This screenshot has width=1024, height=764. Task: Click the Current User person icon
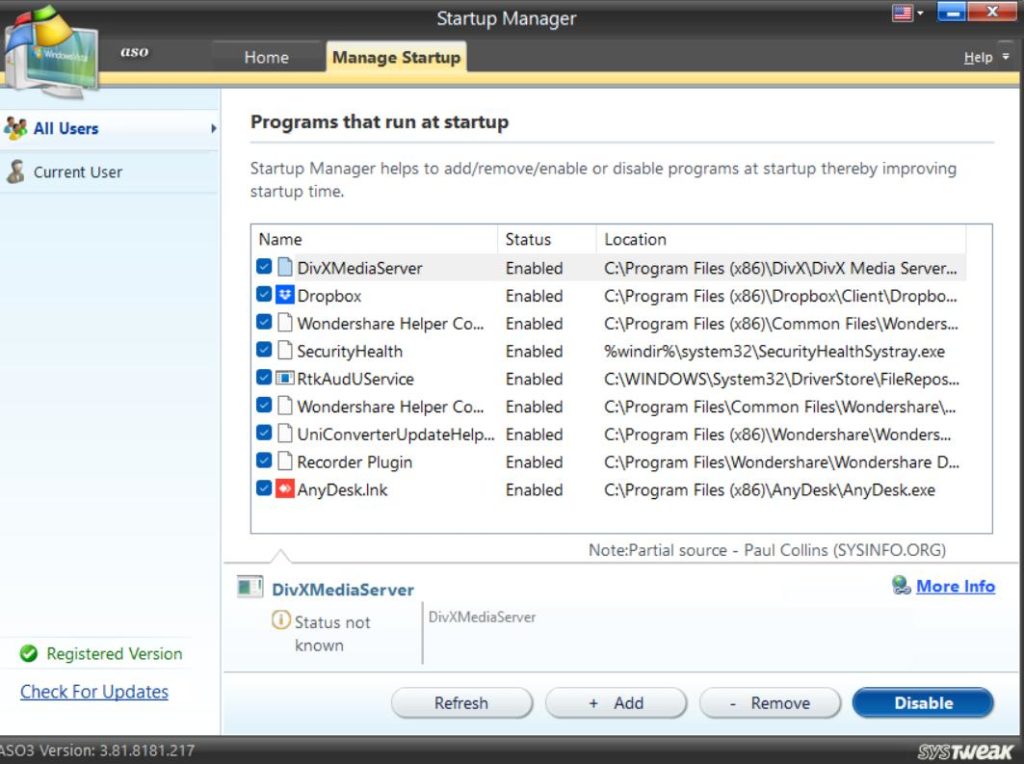click(x=16, y=172)
